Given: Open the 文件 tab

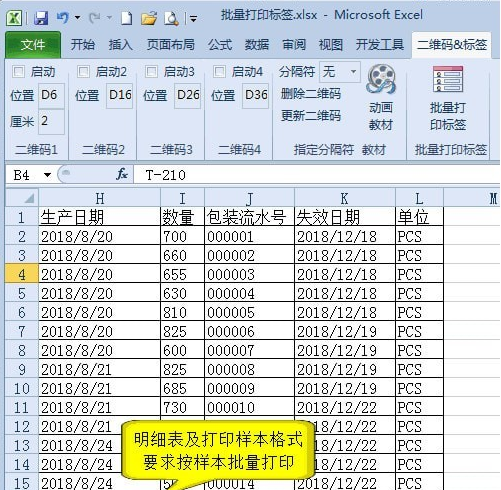Looking at the screenshot, I should click(x=33, y=44).
